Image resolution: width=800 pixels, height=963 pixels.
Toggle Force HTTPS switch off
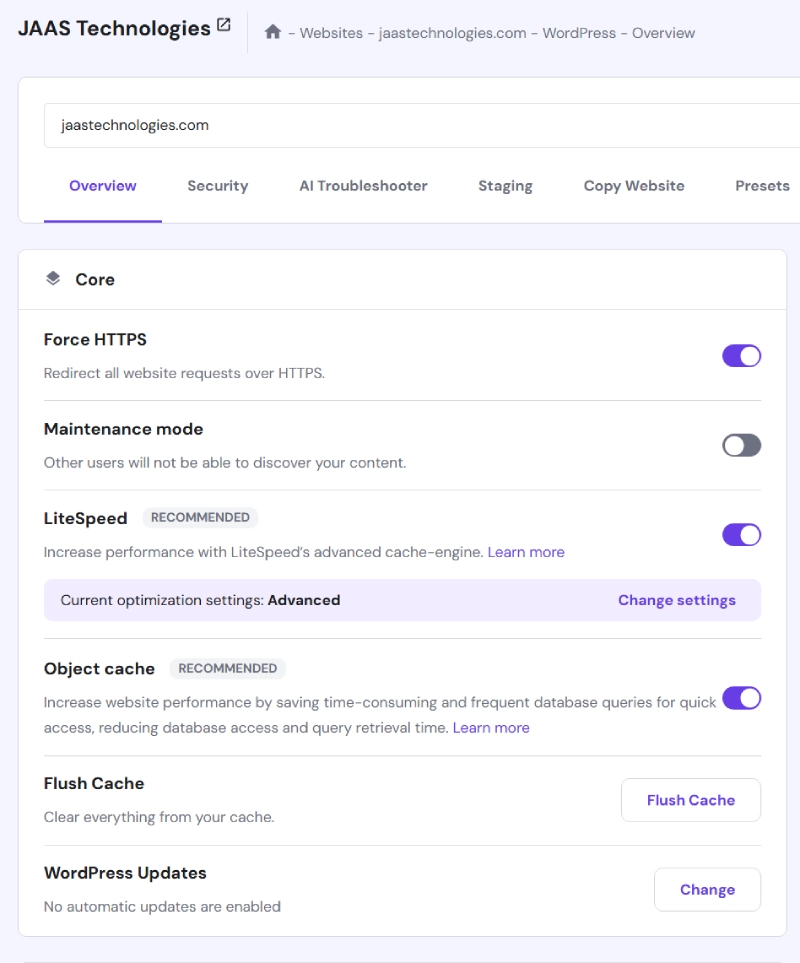pyautogui.click(x=741, y=356)
